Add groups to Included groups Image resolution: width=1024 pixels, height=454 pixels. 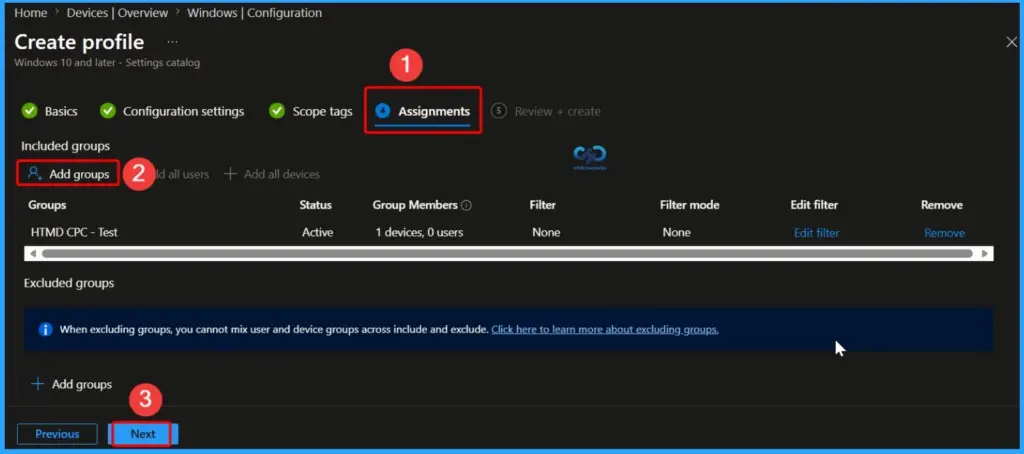pos(69,174)
